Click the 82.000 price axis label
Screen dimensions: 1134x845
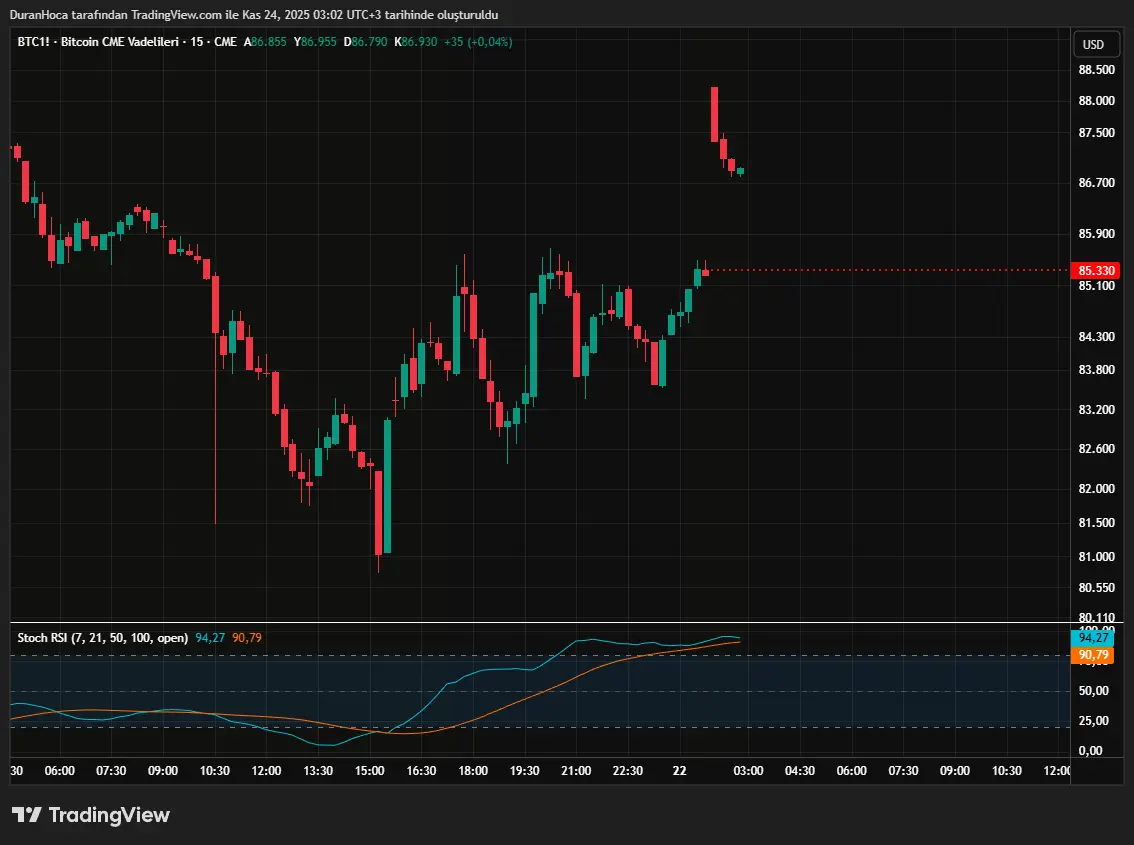1096,488
